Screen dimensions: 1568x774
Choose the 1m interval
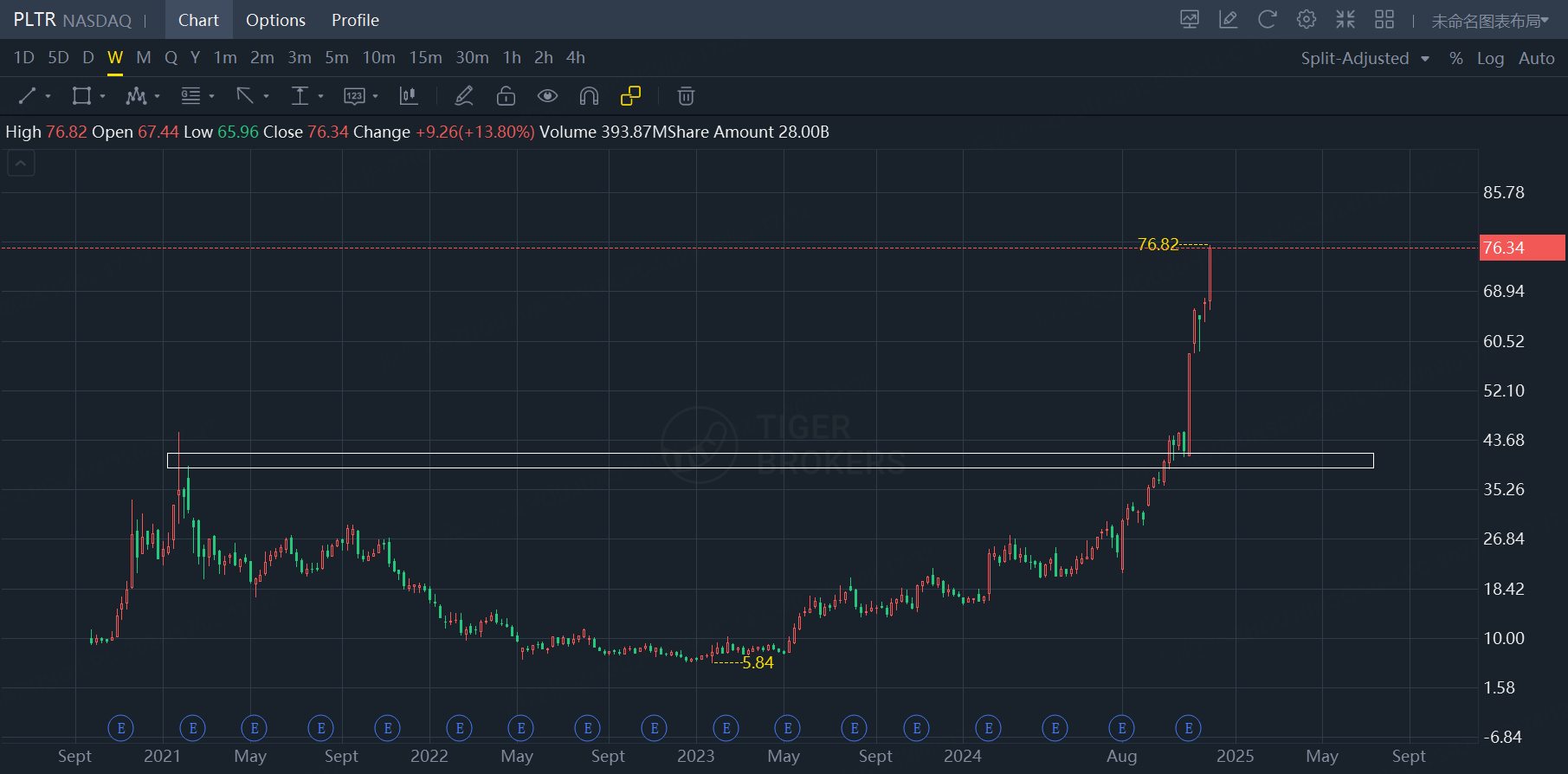pos(225,58)
